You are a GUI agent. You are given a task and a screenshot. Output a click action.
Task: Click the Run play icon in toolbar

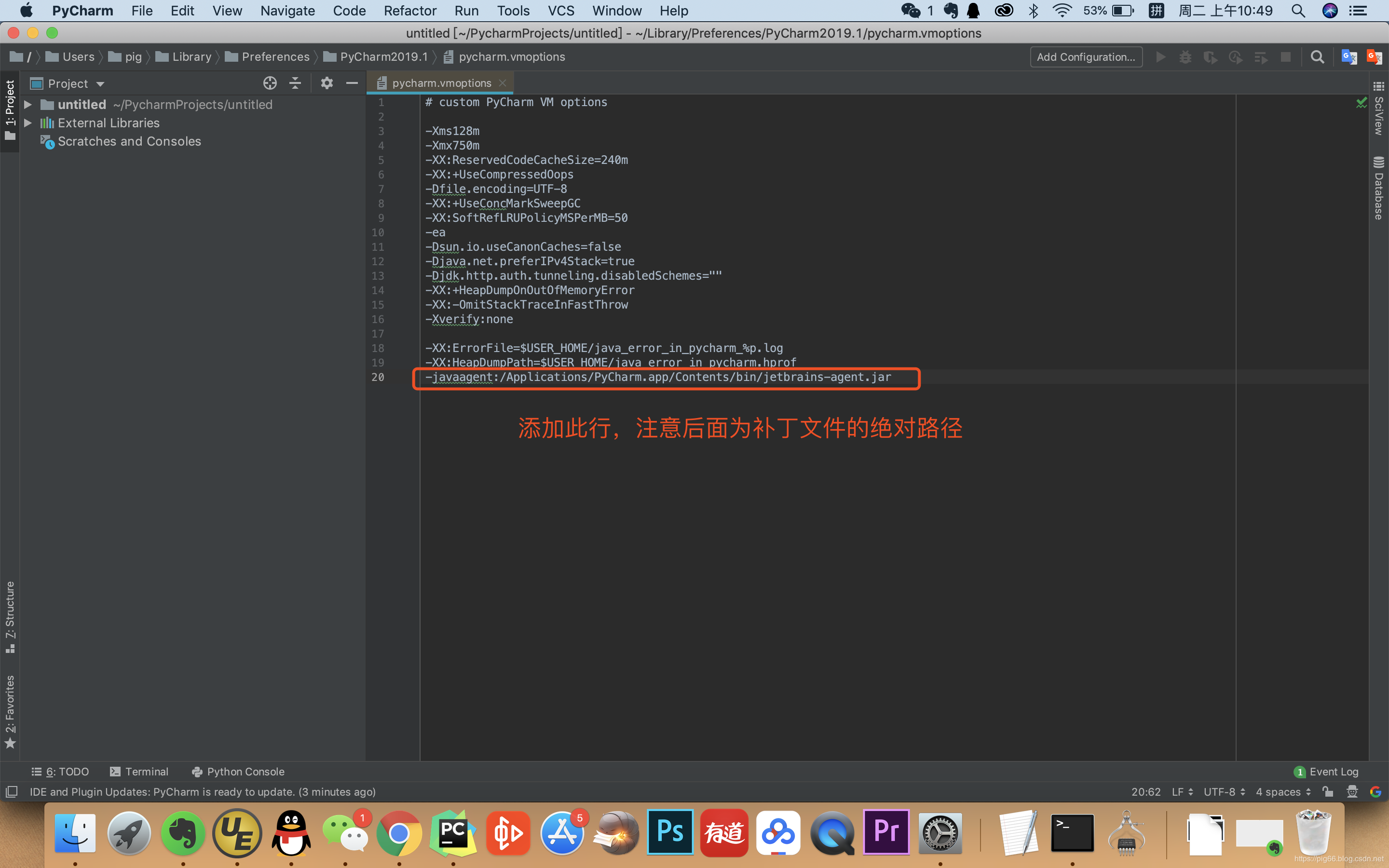coord(1160,57)
